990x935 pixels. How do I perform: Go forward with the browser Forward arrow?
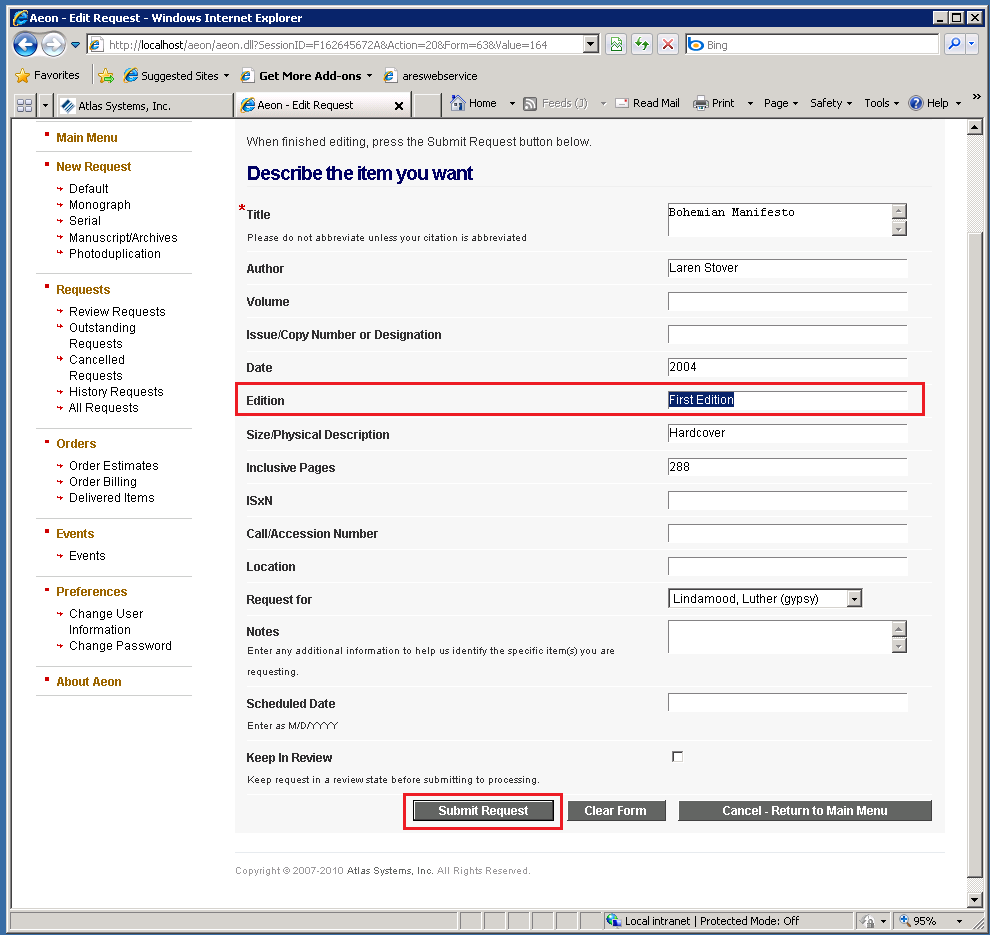[53, 45]
